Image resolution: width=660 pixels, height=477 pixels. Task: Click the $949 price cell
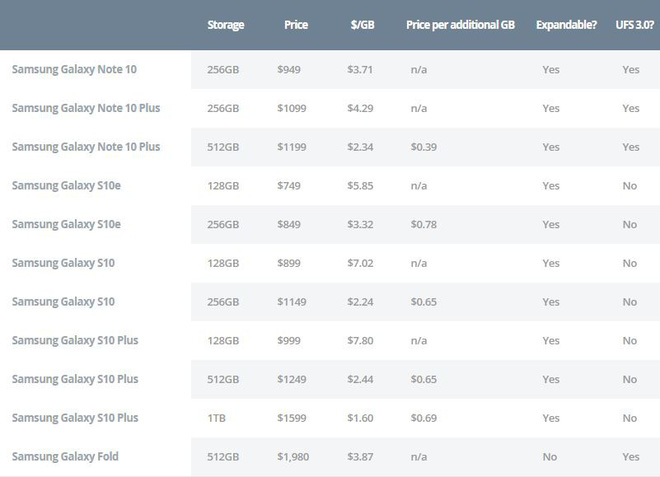click(289, 70)
